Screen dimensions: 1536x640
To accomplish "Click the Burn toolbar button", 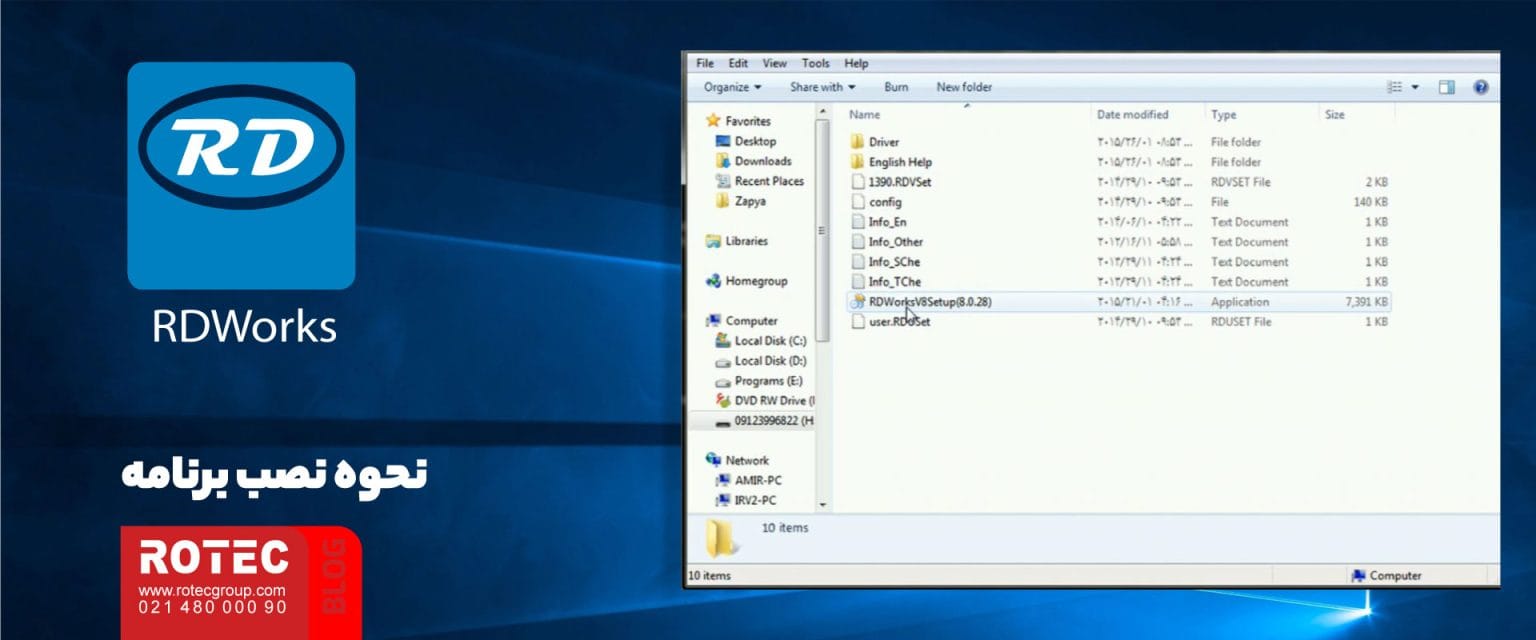I will (896, 87).
